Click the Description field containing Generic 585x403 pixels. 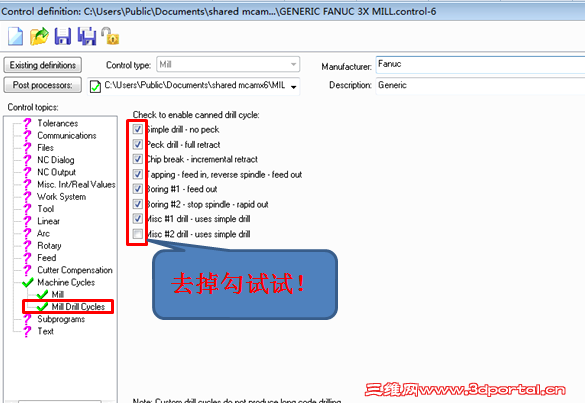pos(480,85)
